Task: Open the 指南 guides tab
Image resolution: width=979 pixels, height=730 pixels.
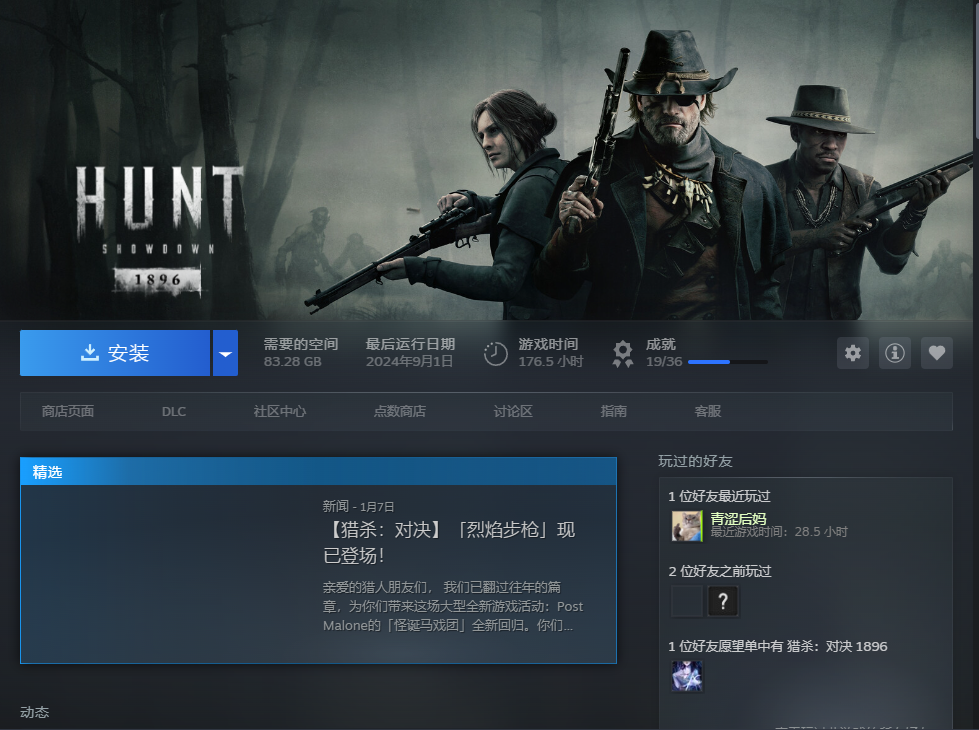Action: tap(614, 412)
